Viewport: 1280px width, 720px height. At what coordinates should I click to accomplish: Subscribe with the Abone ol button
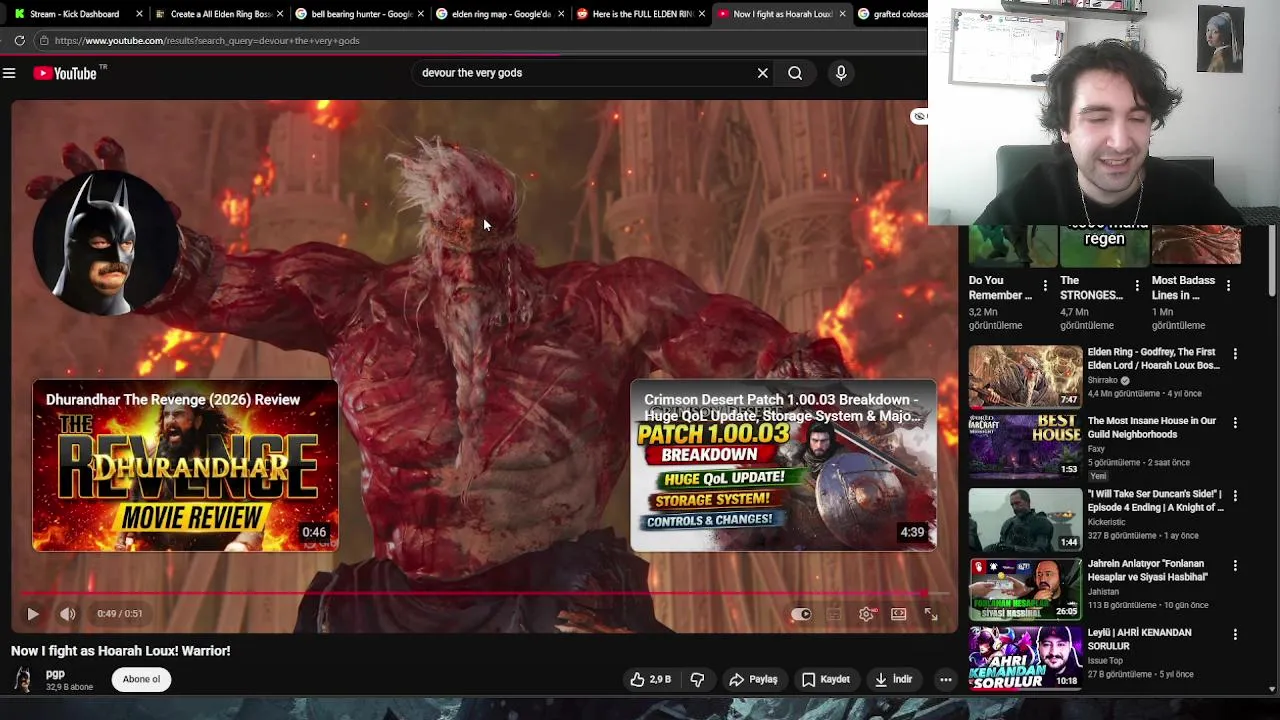[141, 679]
